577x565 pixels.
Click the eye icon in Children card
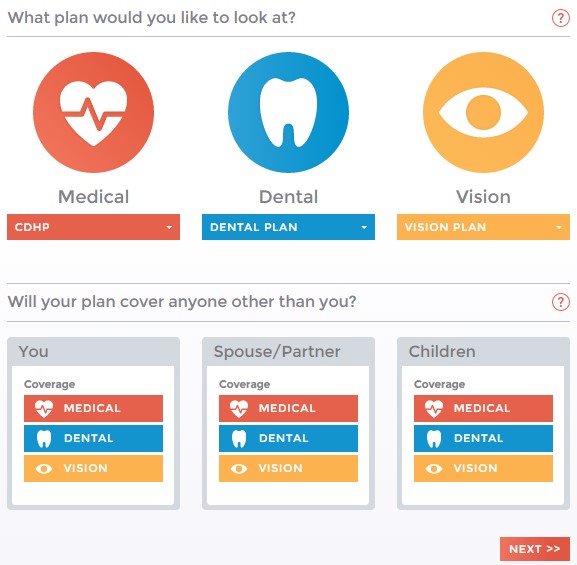coord(434,469)
